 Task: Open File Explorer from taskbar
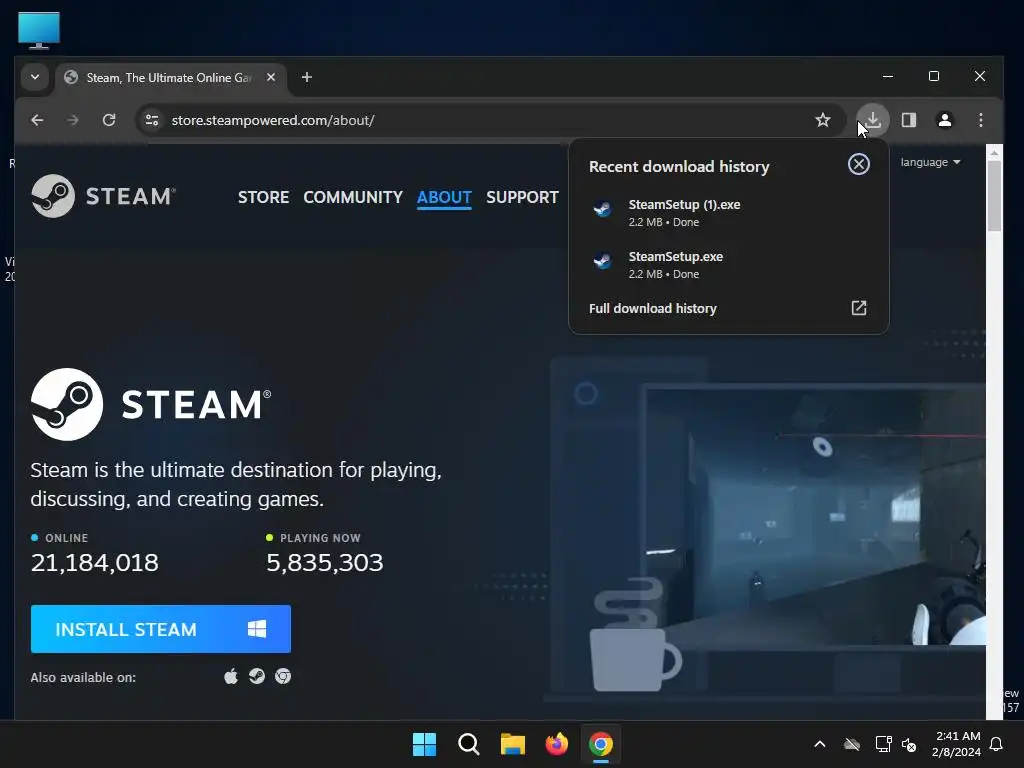tap(513, 744)
